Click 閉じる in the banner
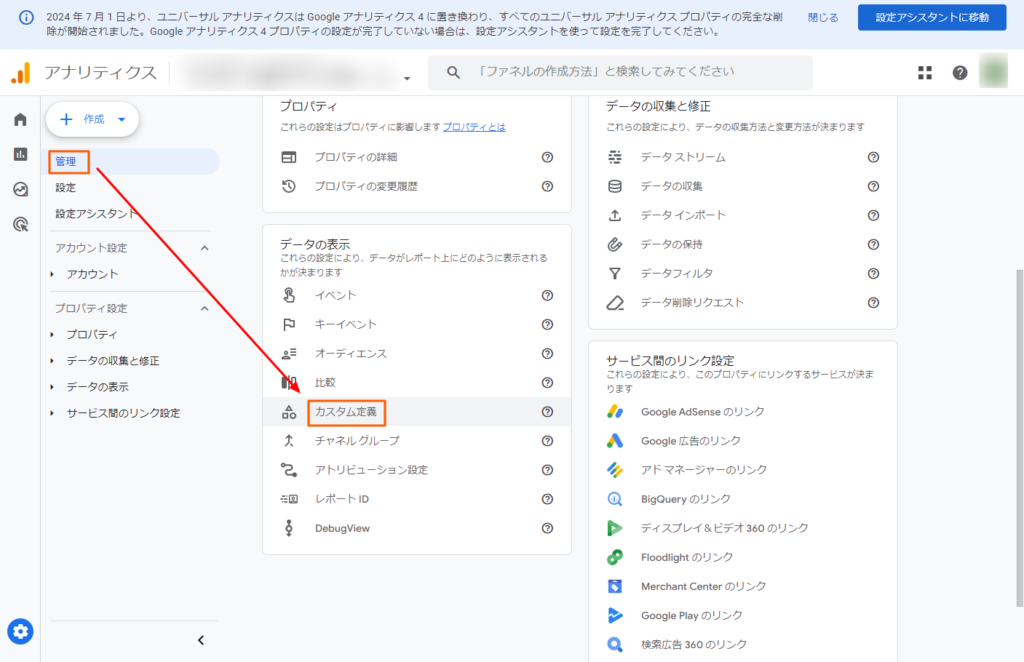Image resolution: width=1024 pixels, height=662 pixels. [823, 18]
